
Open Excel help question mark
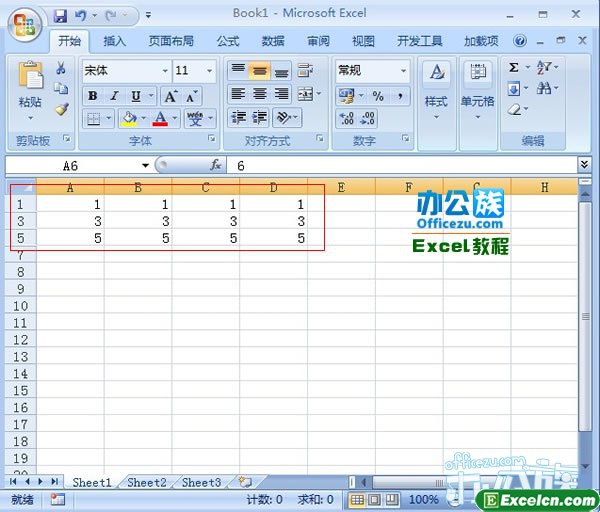click(x=520, y=41)
